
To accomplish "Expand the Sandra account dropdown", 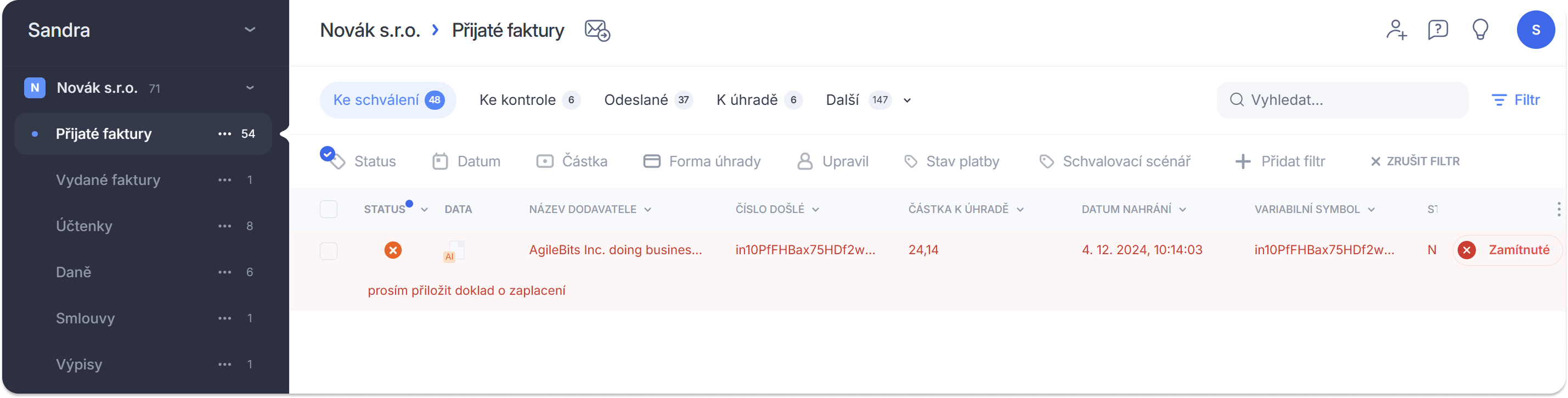I will tap(250, 29).
